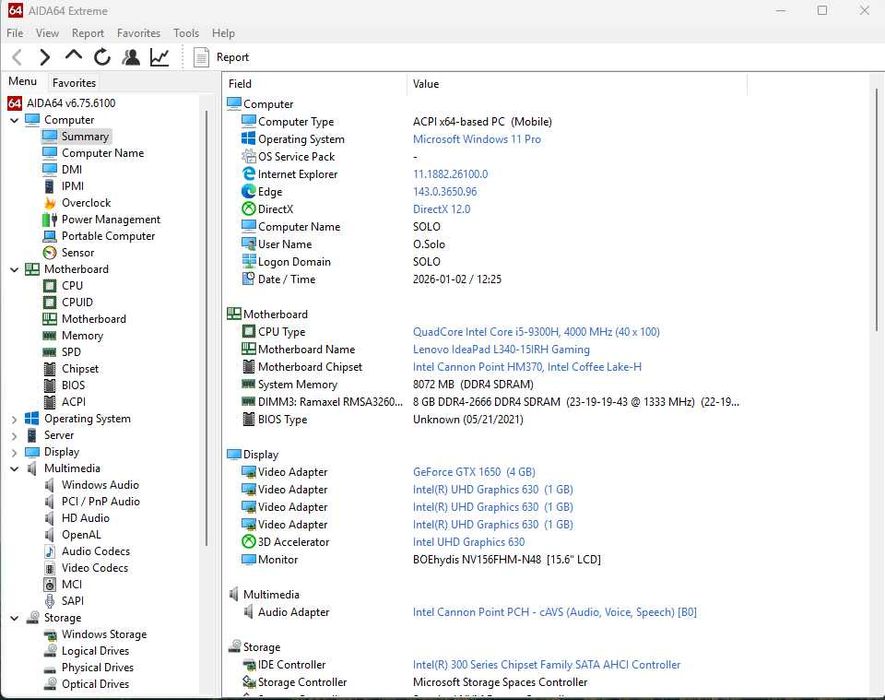
Task: Open the DirectX 12.0 link
Action: (441, 209)
